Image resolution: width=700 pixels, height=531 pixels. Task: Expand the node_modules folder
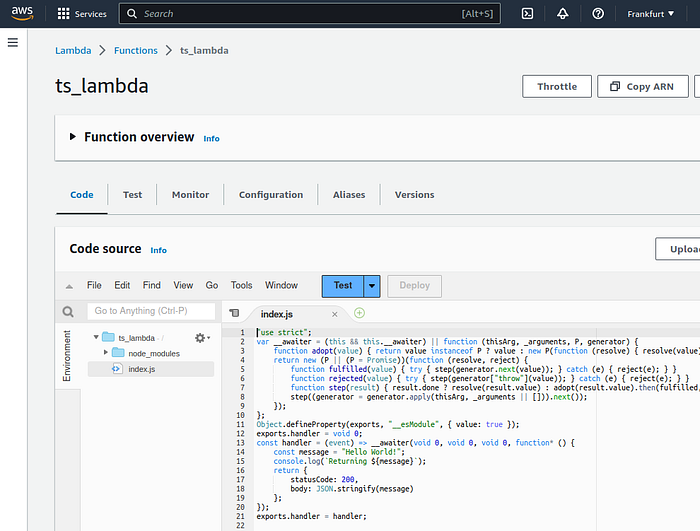point(106,353)
